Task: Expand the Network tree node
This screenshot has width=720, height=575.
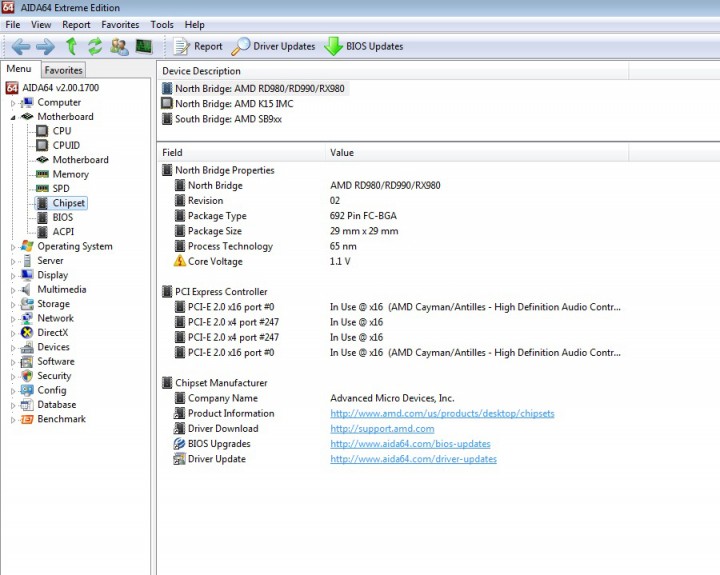Action: coord(13,319)
